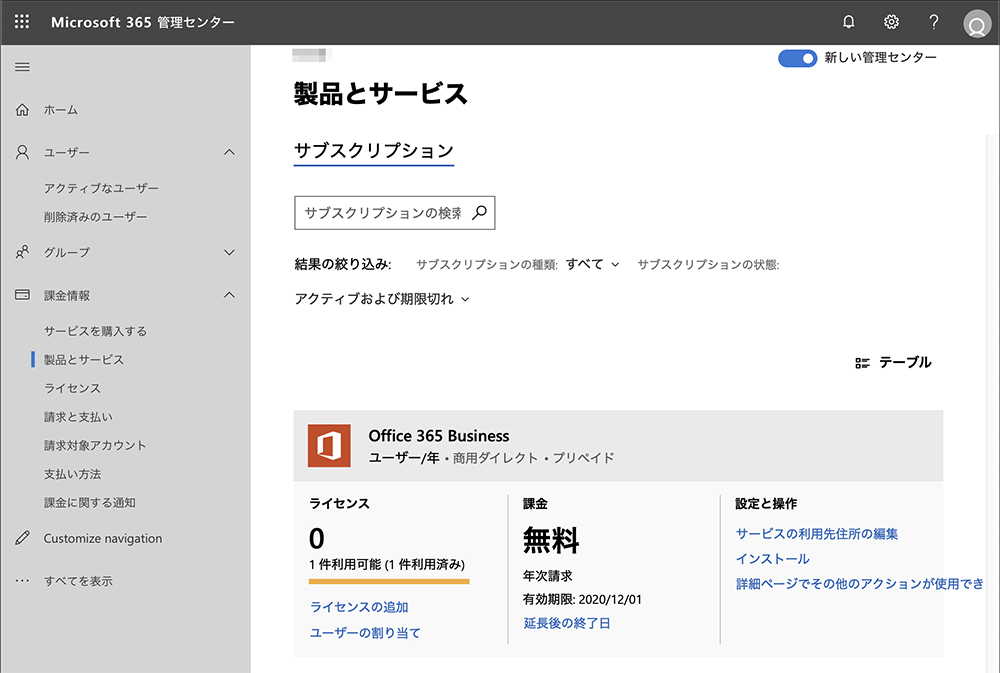The height and width of the screenshot is (673, 1000).
Task: Click the ホーム house icon
Action: [22, 110]
